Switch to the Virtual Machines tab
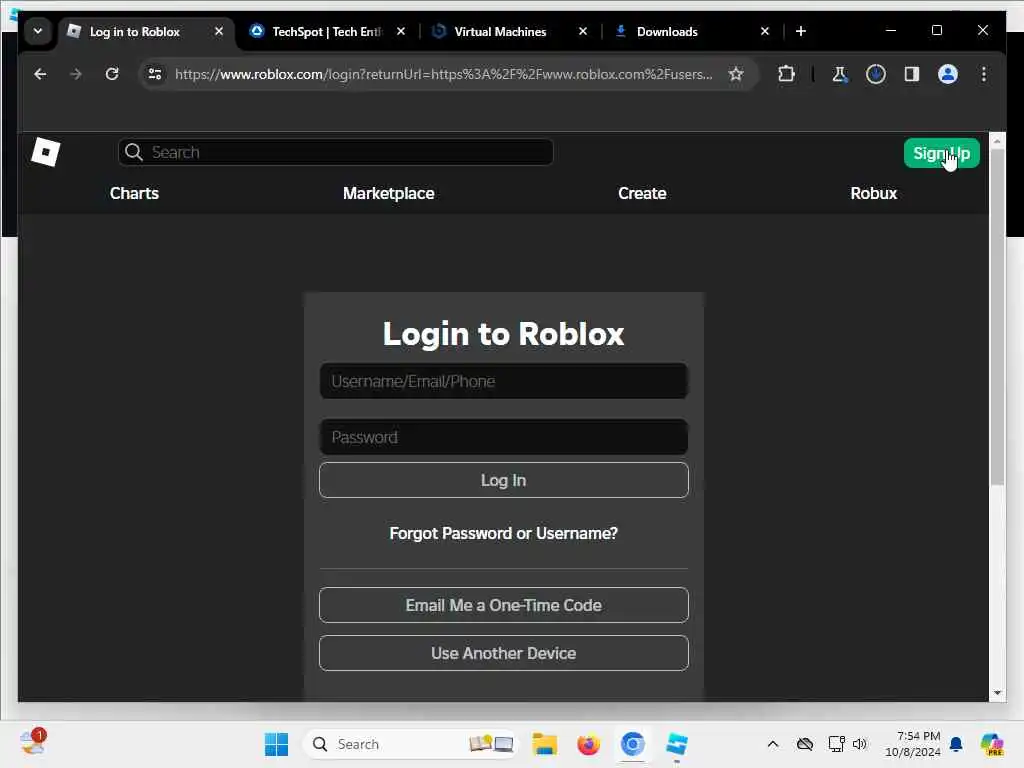Image resolution: width=1024 pixels, height=768 pixels. point(500,31)
